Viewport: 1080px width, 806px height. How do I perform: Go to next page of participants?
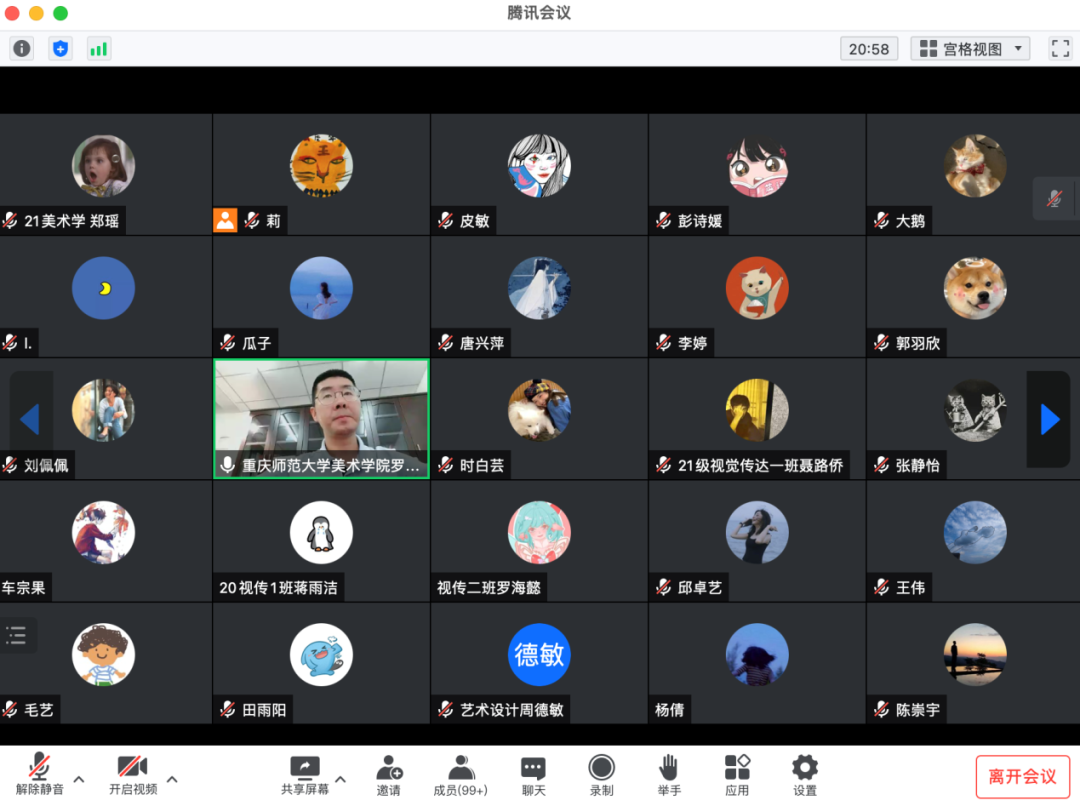click(x=1049, y=419)
